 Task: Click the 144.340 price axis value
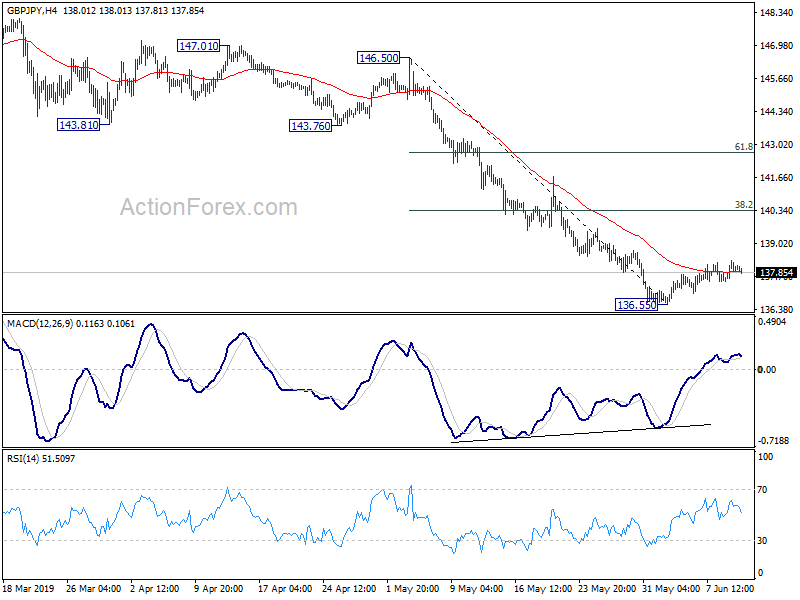tap(777, 112)
